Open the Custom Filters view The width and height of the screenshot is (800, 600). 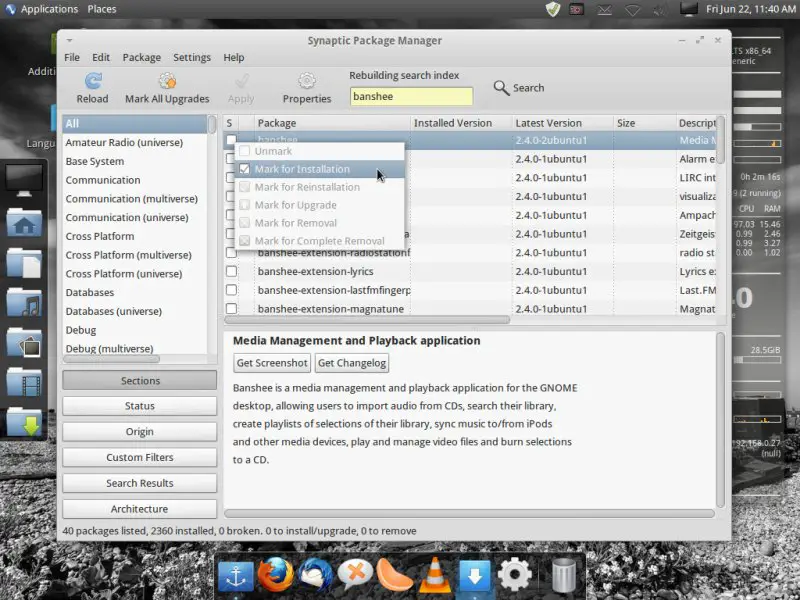click(x=140, y=457)
